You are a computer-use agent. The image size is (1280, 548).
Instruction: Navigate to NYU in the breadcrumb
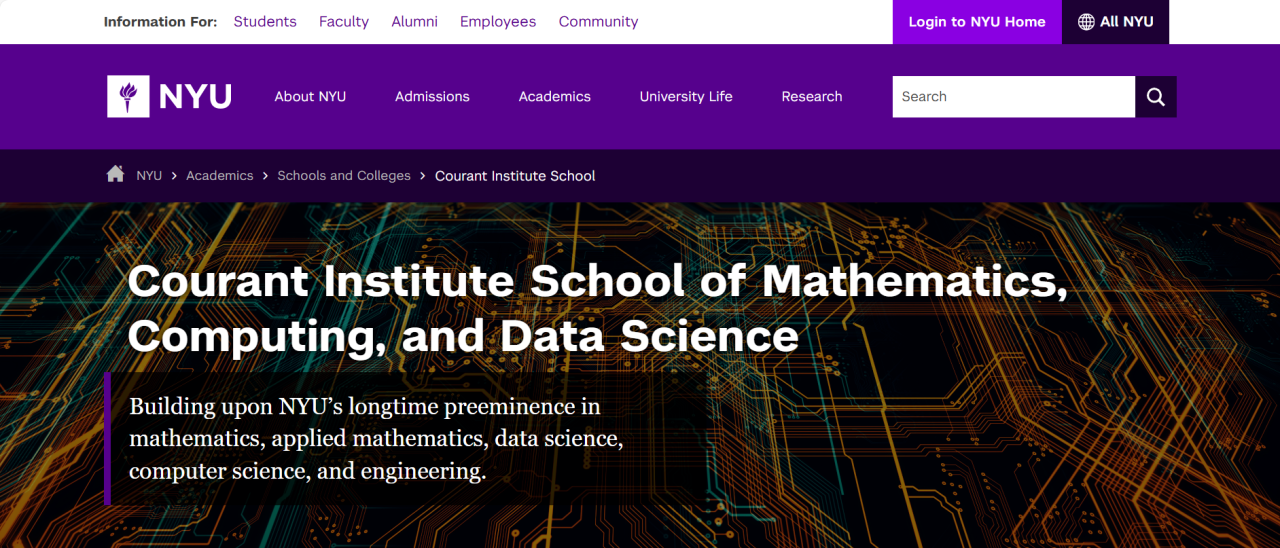pos(149,176)
